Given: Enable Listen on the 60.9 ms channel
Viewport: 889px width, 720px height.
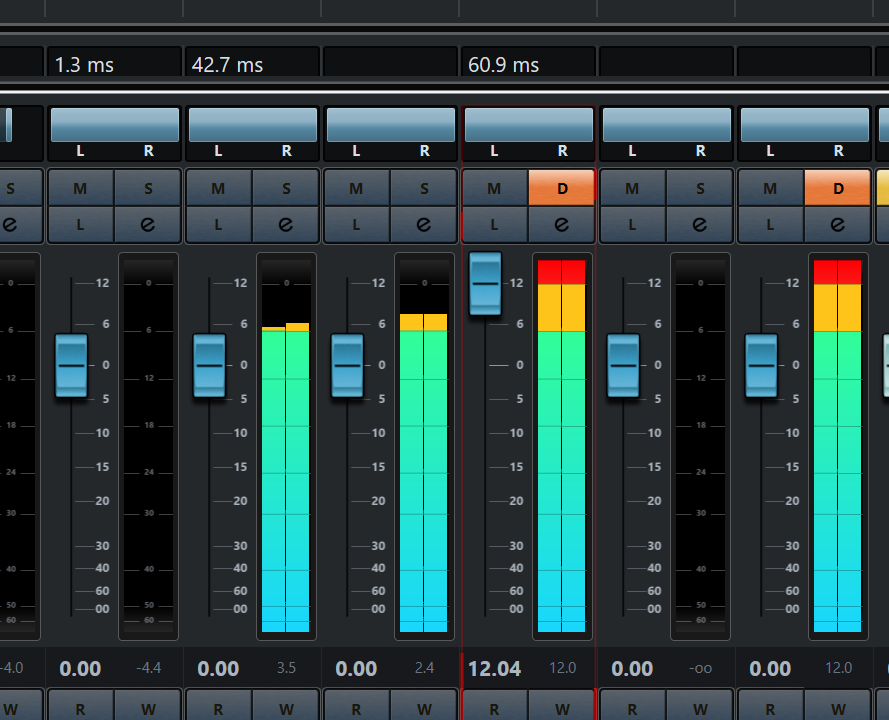Looking at the screenshot, I should (495, 225).
